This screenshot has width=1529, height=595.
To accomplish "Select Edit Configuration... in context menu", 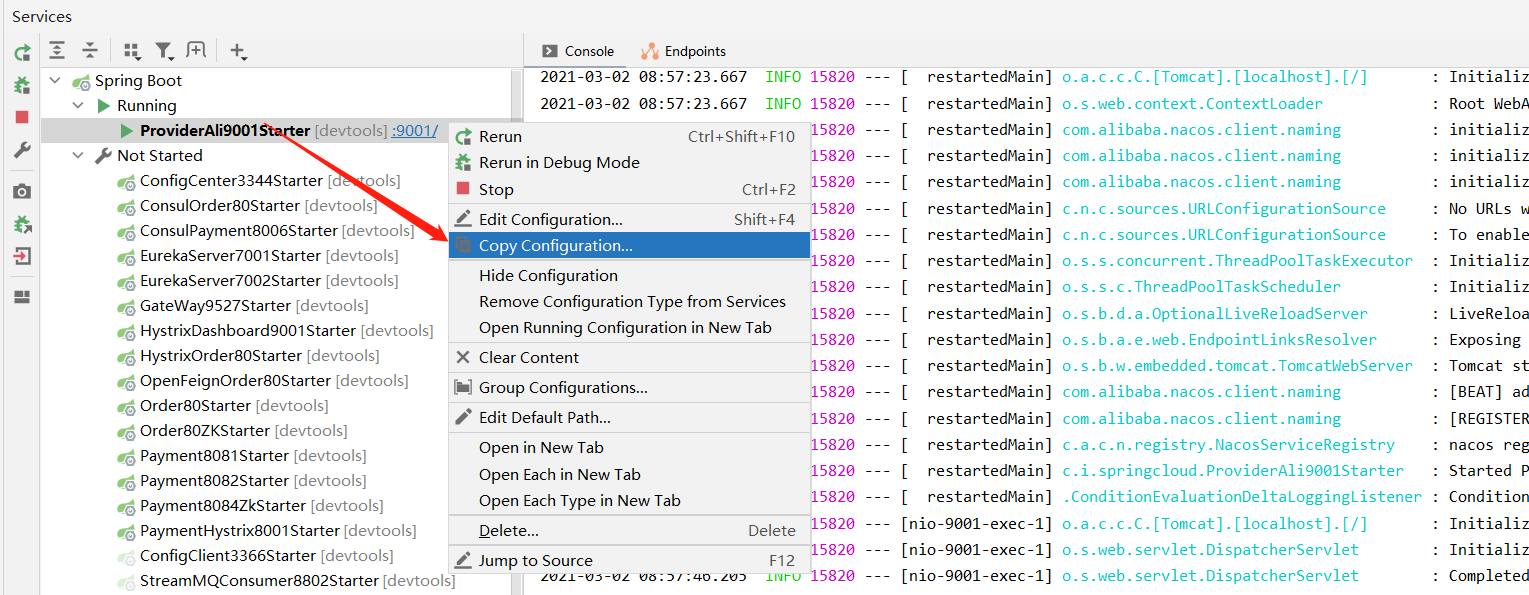I will (x=629, y=219).
